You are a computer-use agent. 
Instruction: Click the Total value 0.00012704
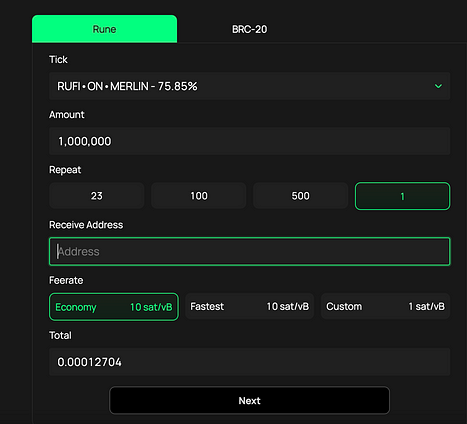(x=249, y=362)
